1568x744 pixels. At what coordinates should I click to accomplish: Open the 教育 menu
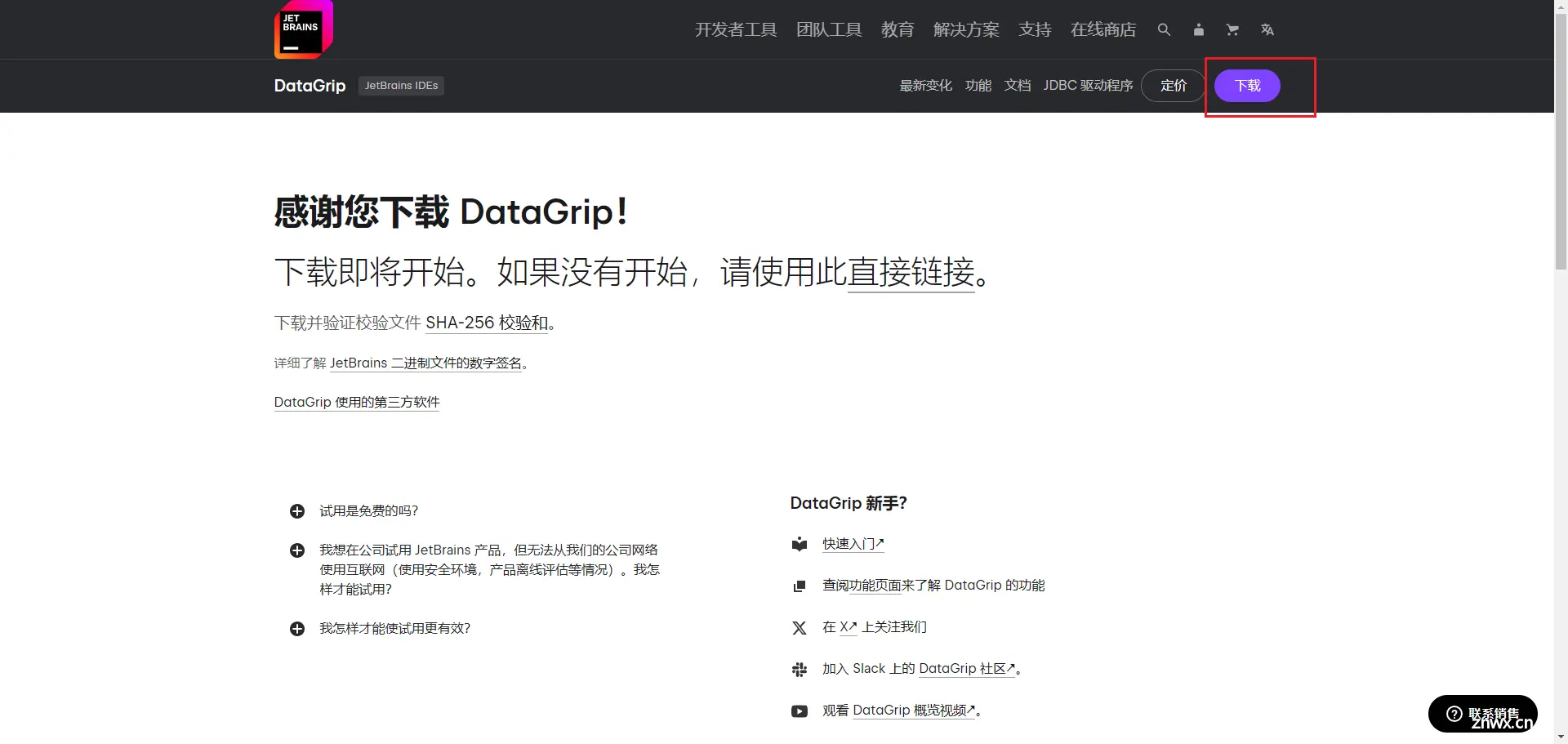(898, 29)
